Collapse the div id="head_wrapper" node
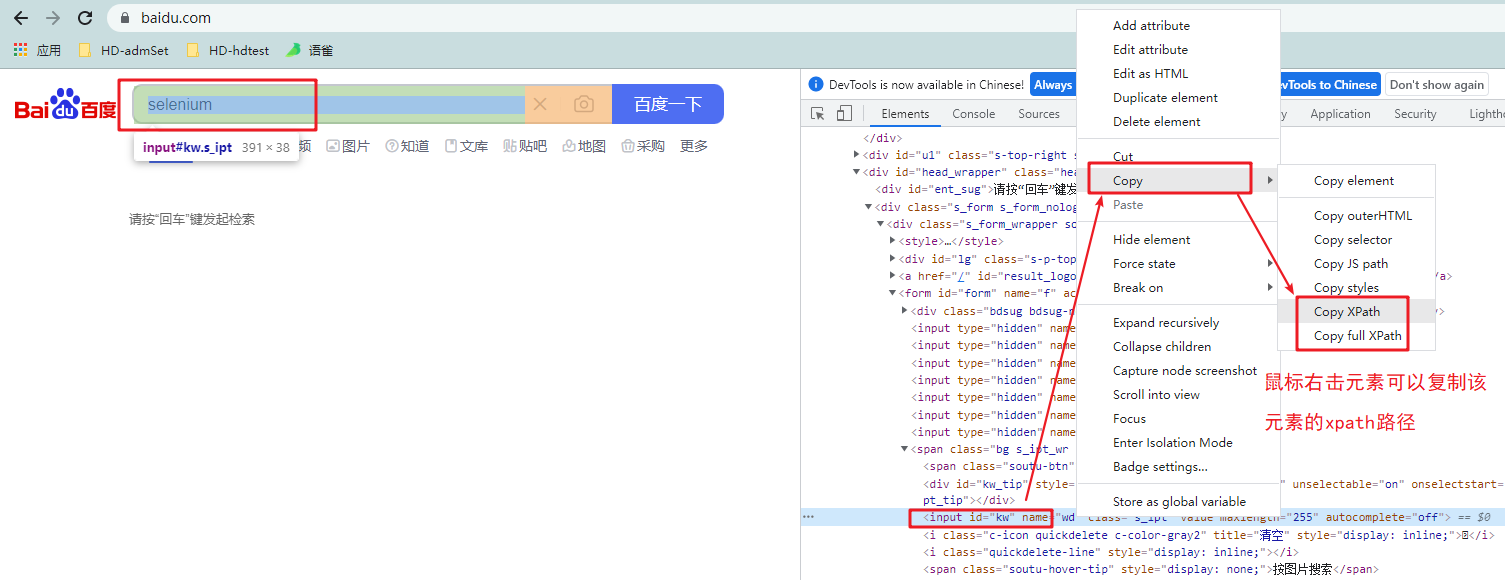Image resolution: width=1505 pixels, height=580 pixels. (856, 172)
